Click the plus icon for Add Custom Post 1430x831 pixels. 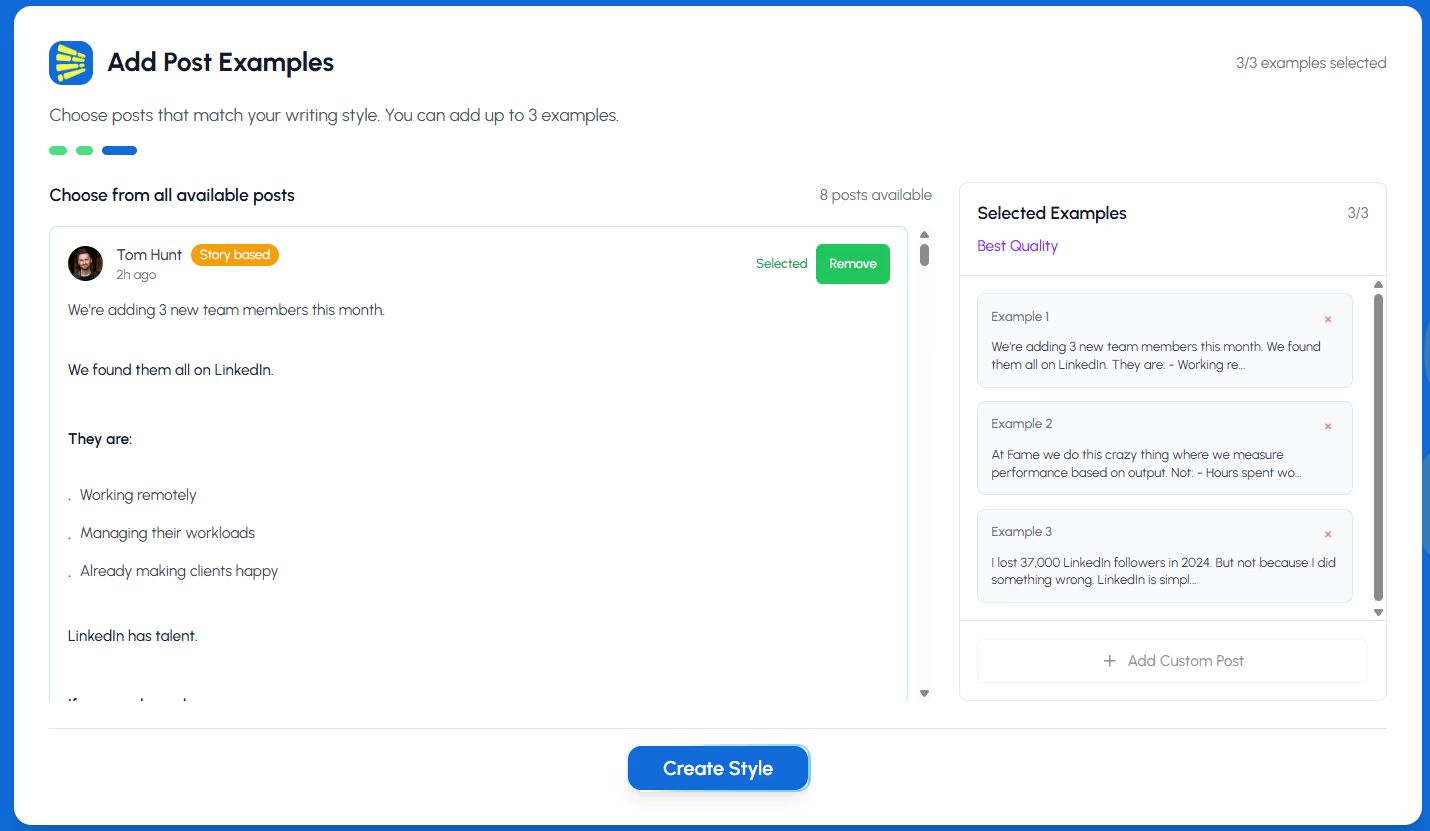point(1109,661)
